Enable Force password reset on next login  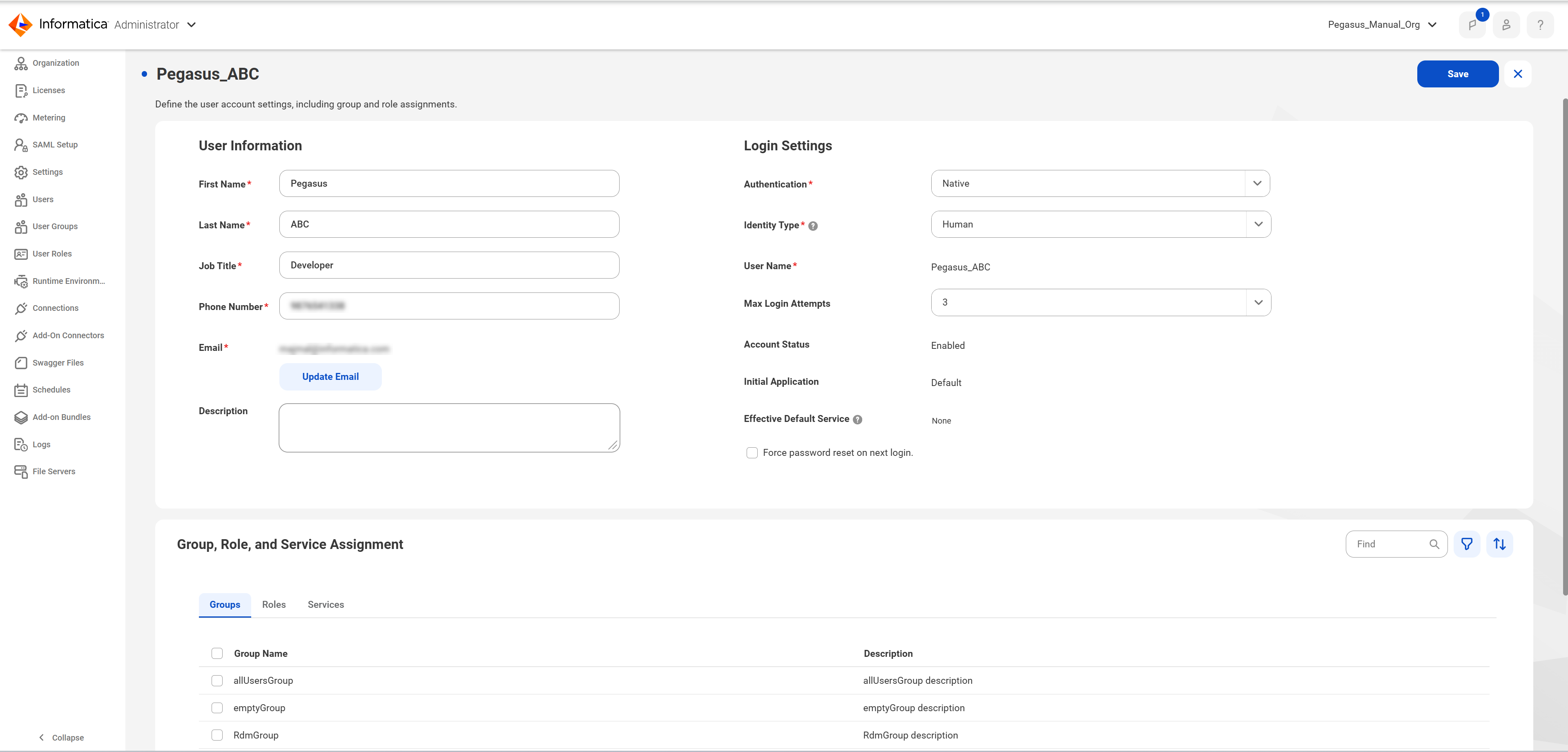click(x=752, y=453)
